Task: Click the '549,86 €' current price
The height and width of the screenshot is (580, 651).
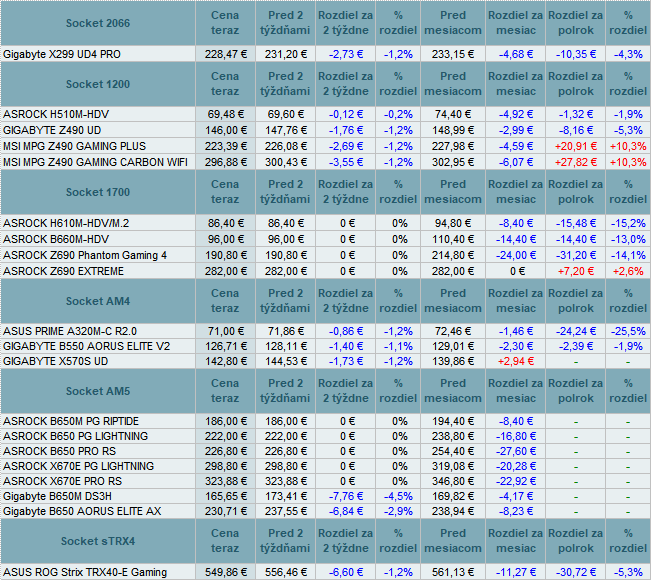Action: [226, 573]
